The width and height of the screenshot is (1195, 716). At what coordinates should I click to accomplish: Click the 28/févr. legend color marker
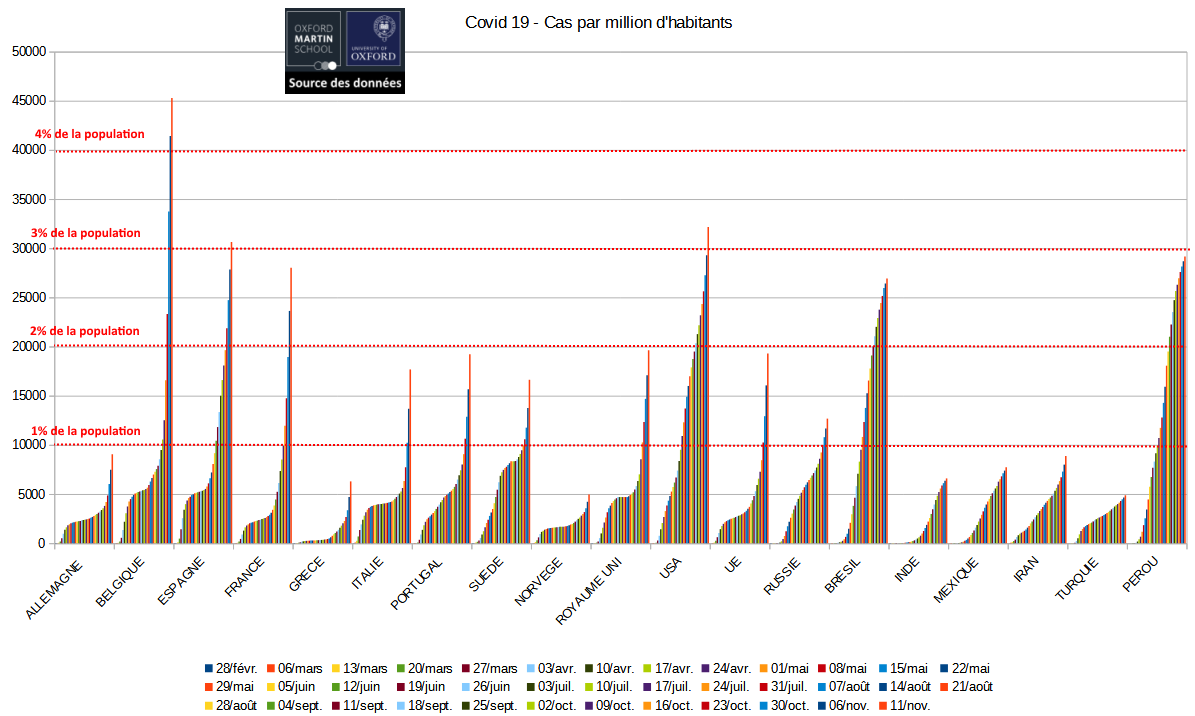point(209,668)
